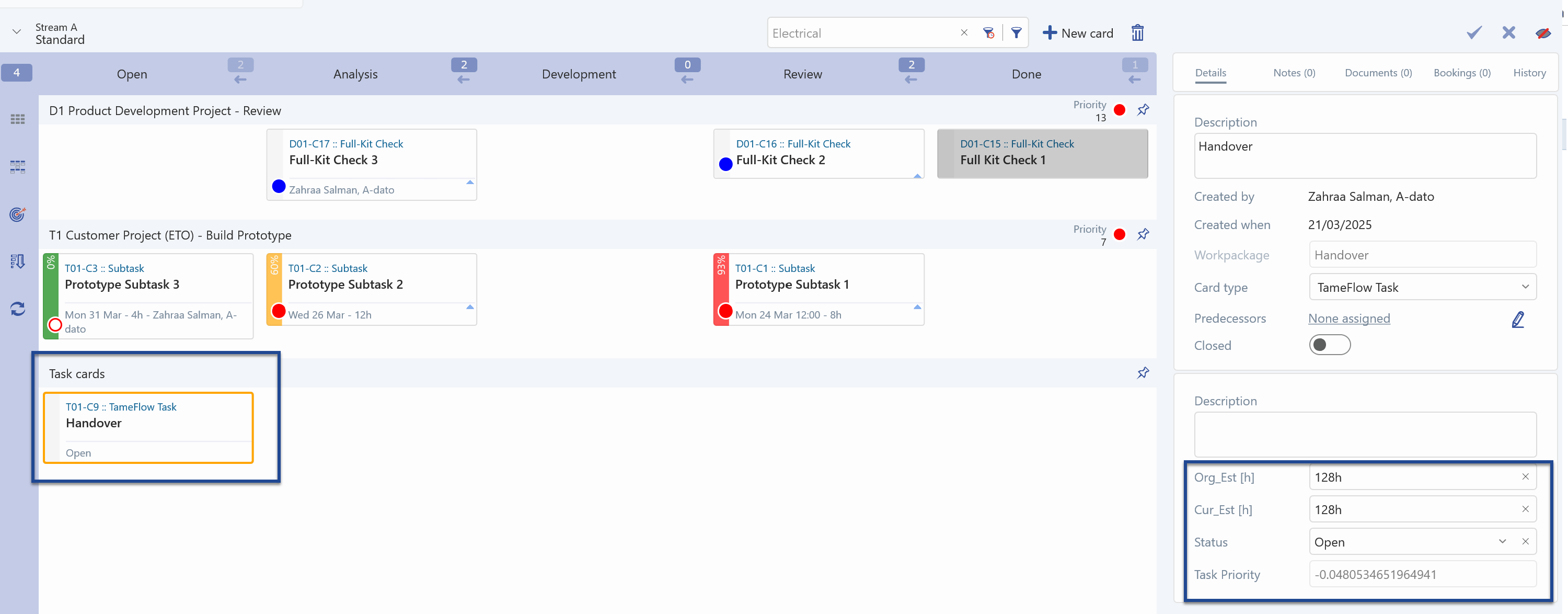This screenshot has width=1568, height=614.
Task: Confirm changes with the checkmark icon
Action: click(1473, 33)
